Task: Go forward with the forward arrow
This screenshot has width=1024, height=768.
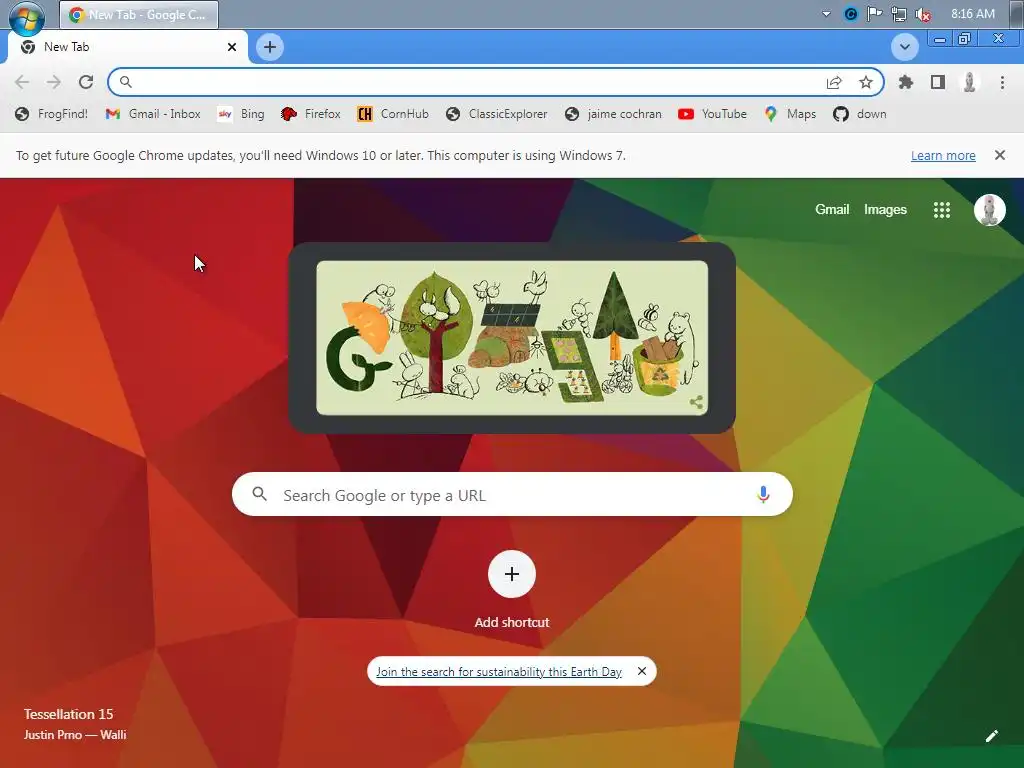Action: 54,82
